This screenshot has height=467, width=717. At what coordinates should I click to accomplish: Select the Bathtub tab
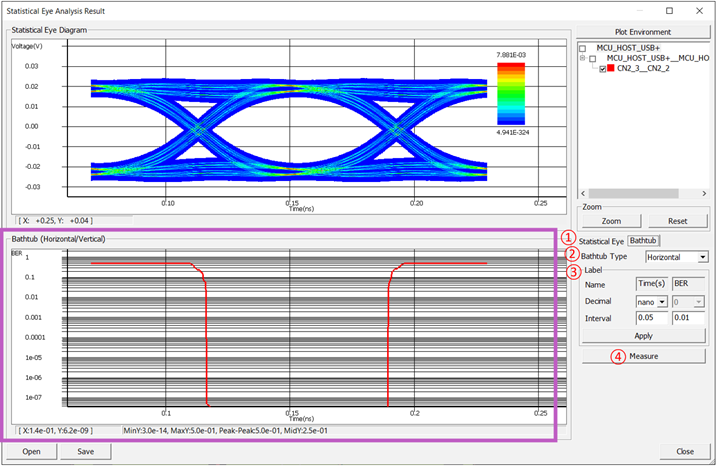[643, 241]
